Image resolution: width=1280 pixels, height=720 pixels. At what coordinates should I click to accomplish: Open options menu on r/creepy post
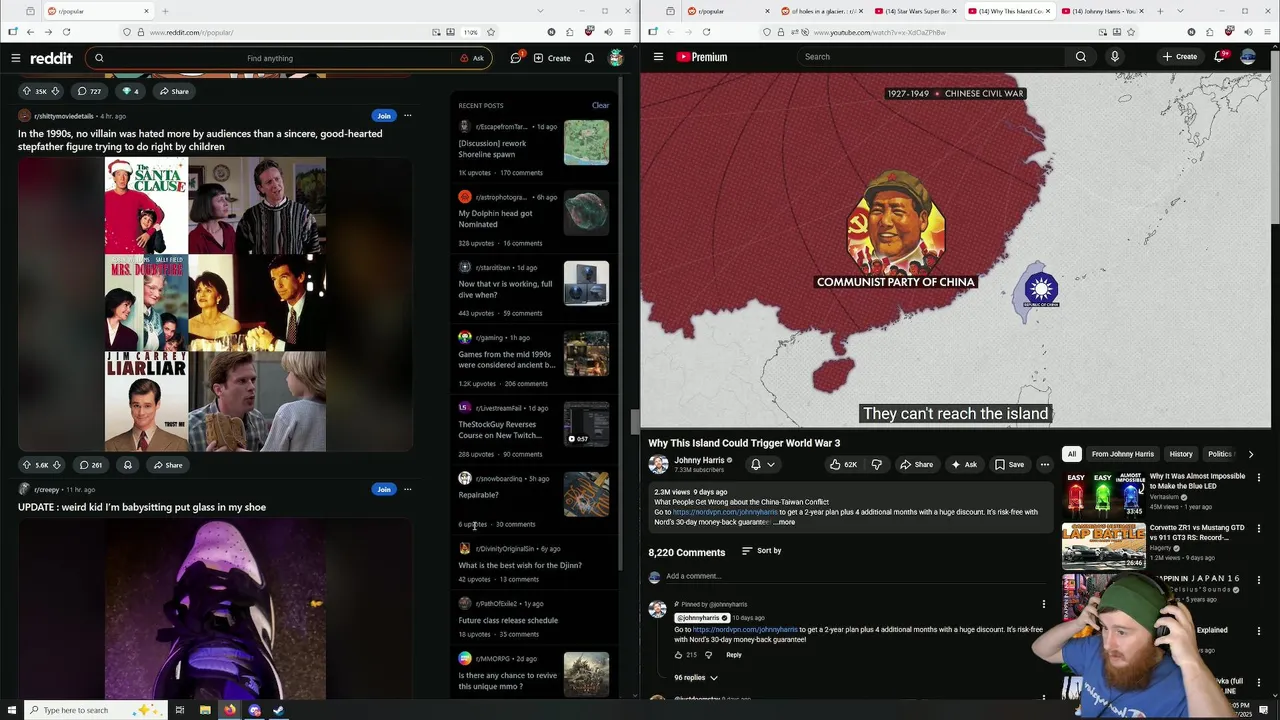(407, 489)
